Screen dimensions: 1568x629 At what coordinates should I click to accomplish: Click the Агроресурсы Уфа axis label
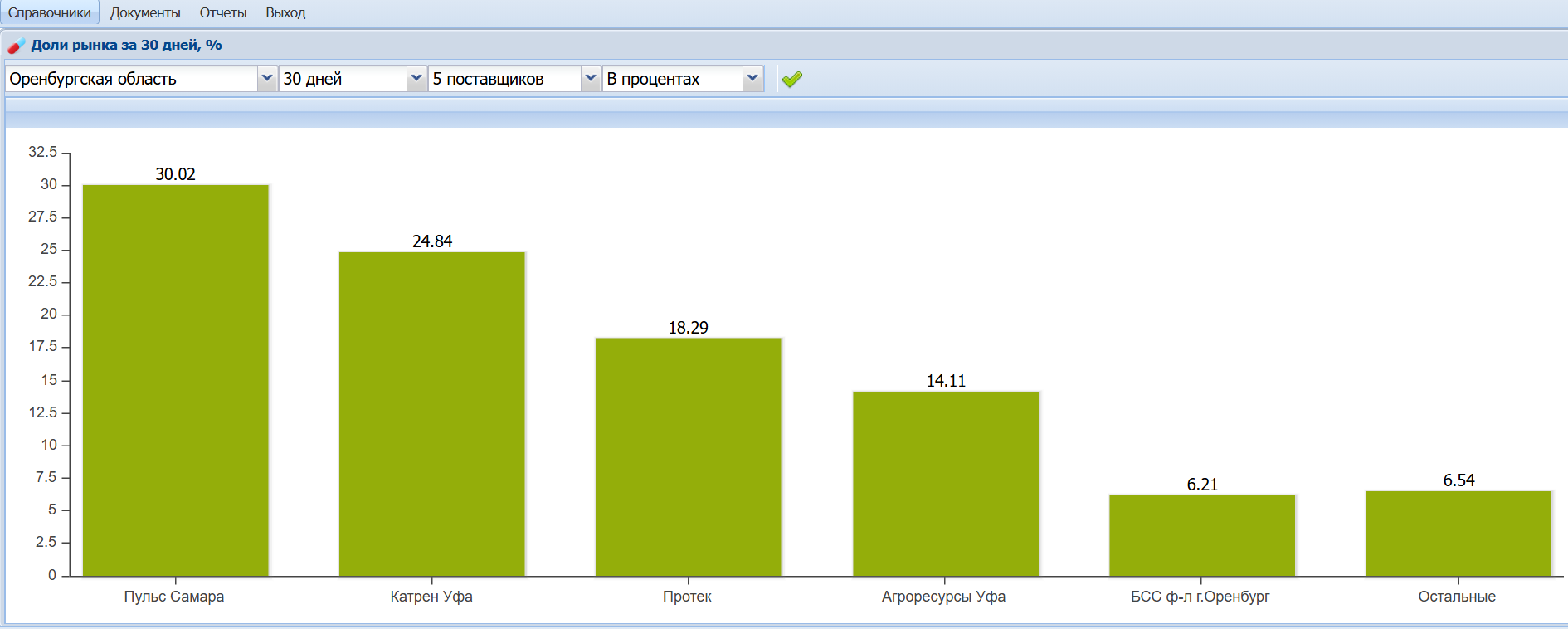(x=943, y=597)
